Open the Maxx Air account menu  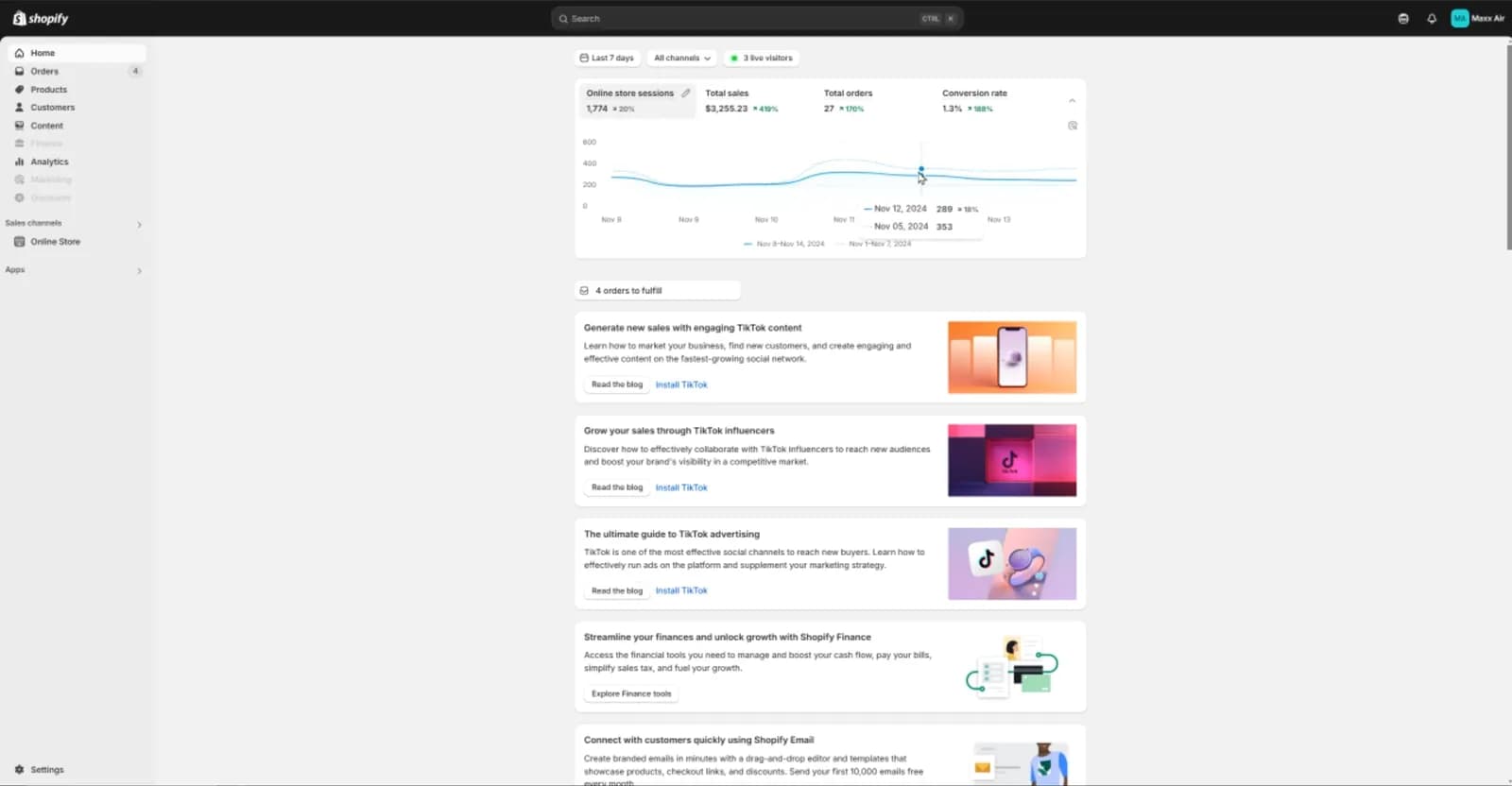pos(1478,19)
